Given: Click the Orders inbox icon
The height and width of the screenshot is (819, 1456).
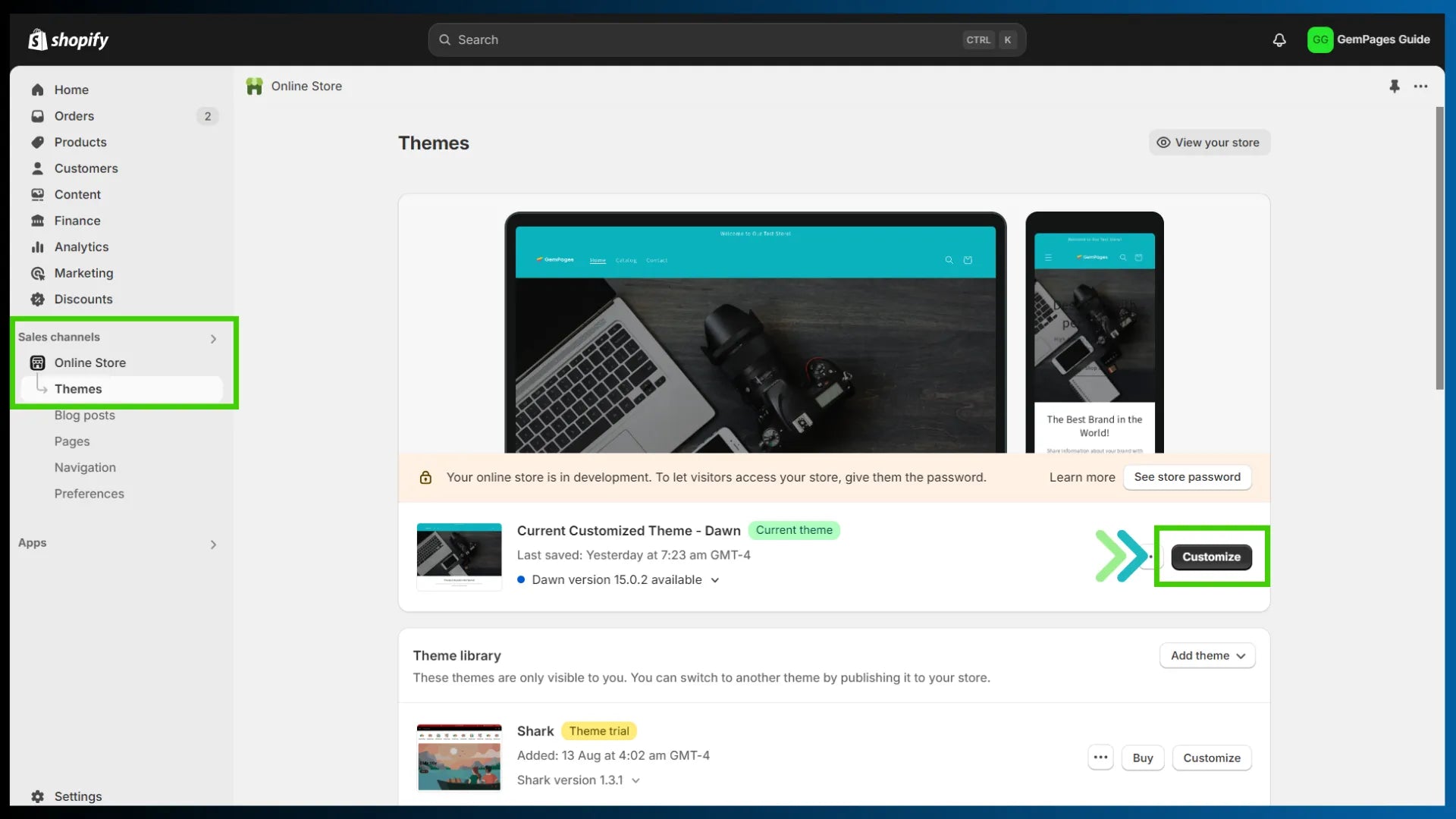Looking at the screenshot, I should [37, 116].
